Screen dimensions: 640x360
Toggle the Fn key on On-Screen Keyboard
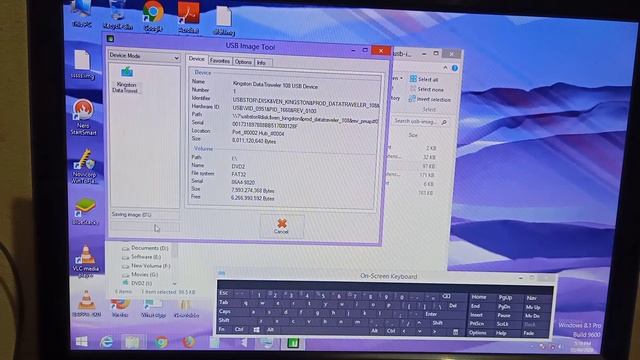[x=222, y=329]
